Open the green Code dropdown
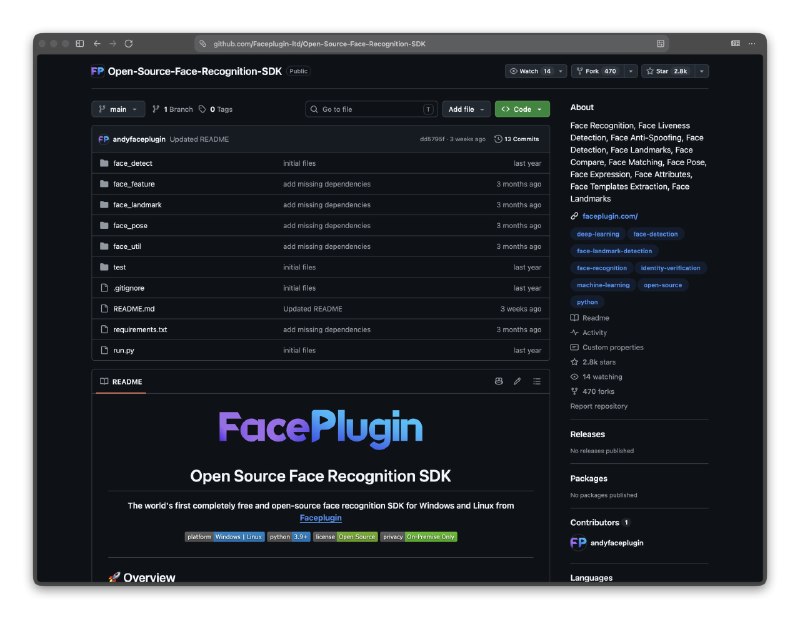Viewport: 800px width, 619px height. (522, 109)
